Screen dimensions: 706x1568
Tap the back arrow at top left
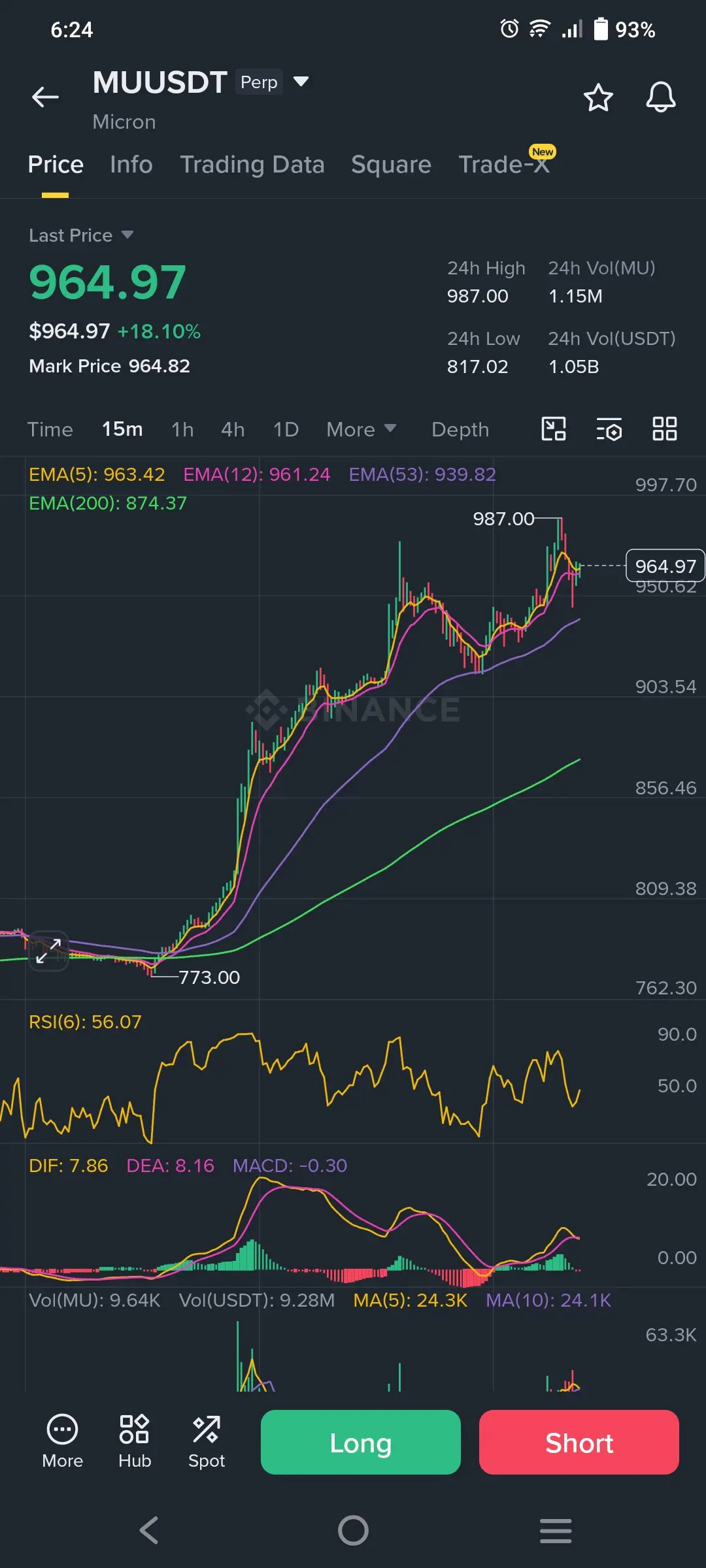[45, 97]
